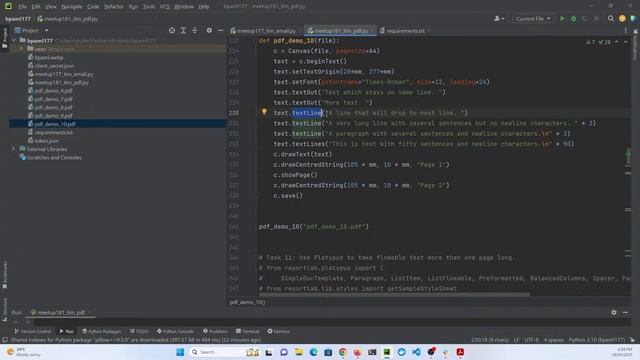Click editor horizontal scrollbar
Image resolution: width=640 pixels, height=360 pixels.
[x=394, y=294]
